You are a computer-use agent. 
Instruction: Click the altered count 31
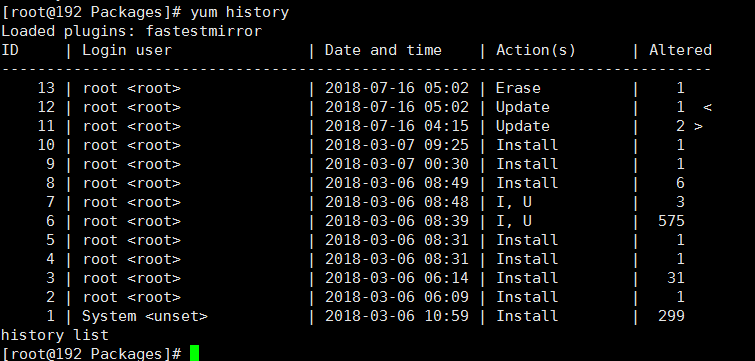point(676,278)
